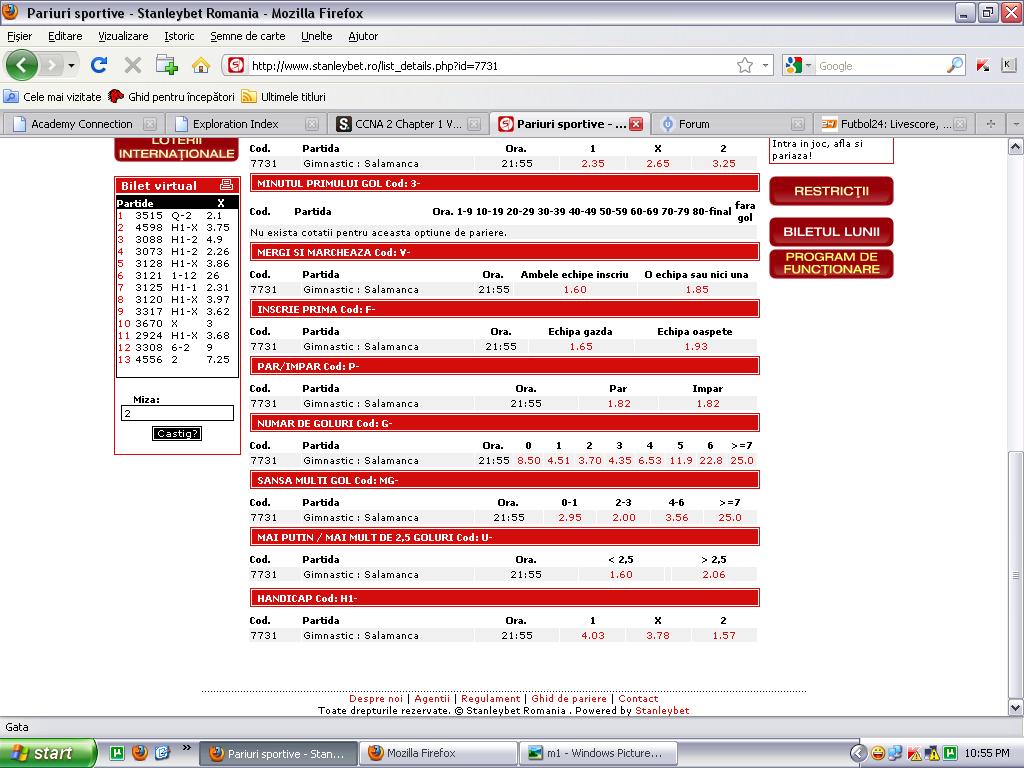The image size is (1024, 768).
Task: Select odd 2.35 for home win
Action: [x=593, y=164]
